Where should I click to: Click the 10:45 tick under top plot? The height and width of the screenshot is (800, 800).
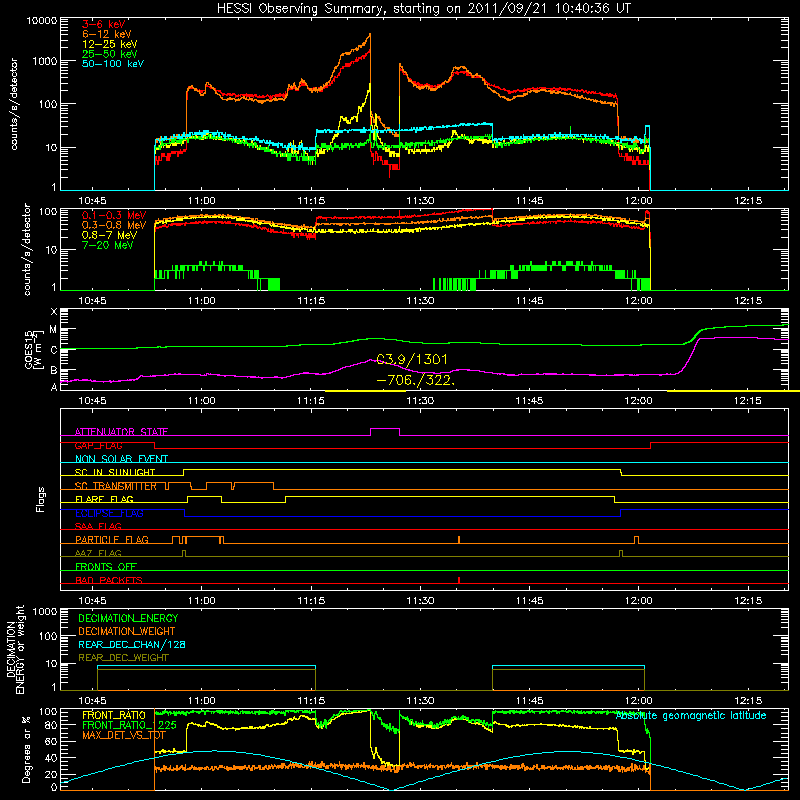click(92, 201)
